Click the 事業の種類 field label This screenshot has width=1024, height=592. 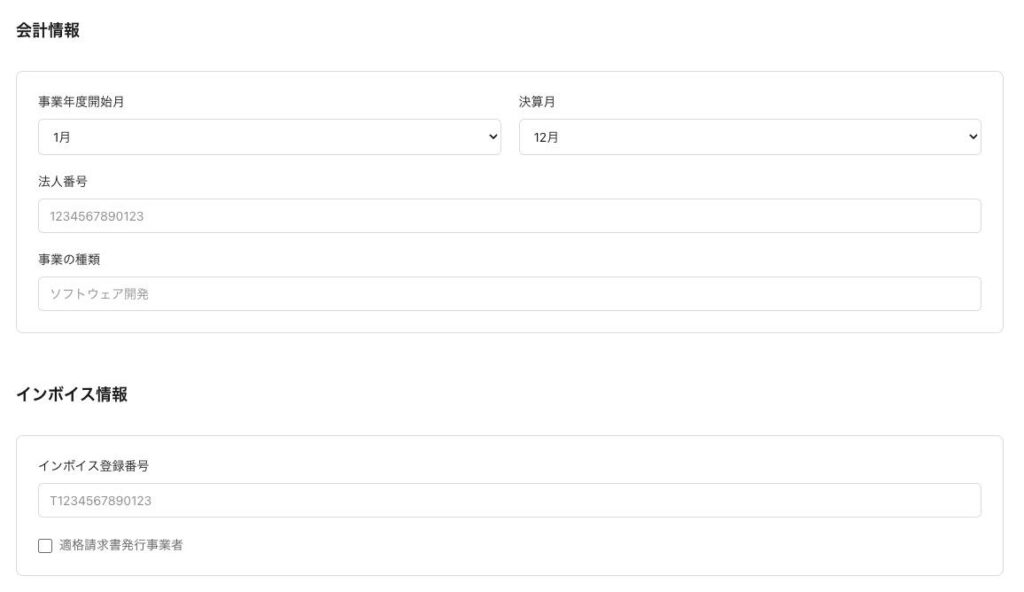pos(69,259)
